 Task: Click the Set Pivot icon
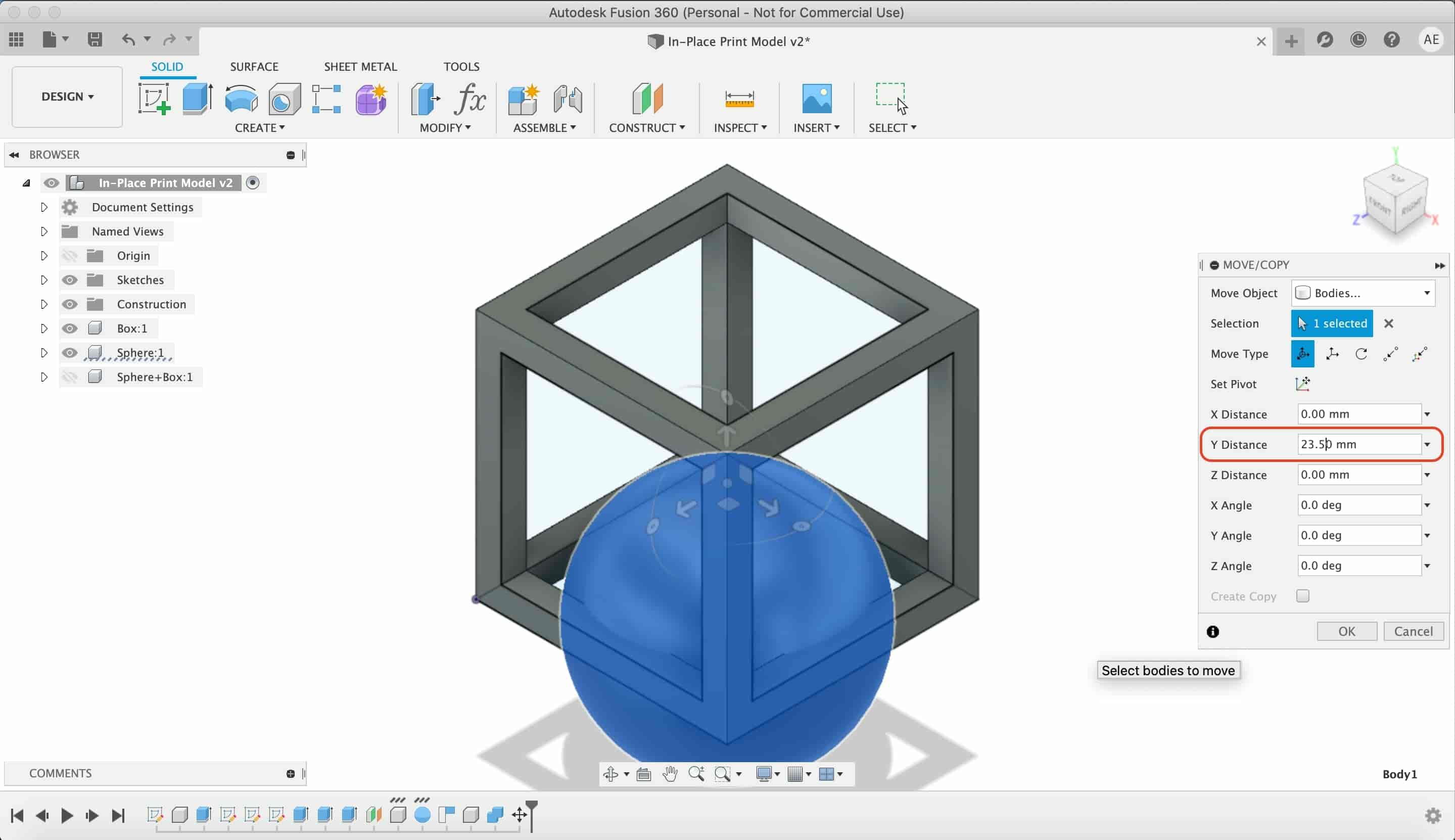coord(1303,384)
